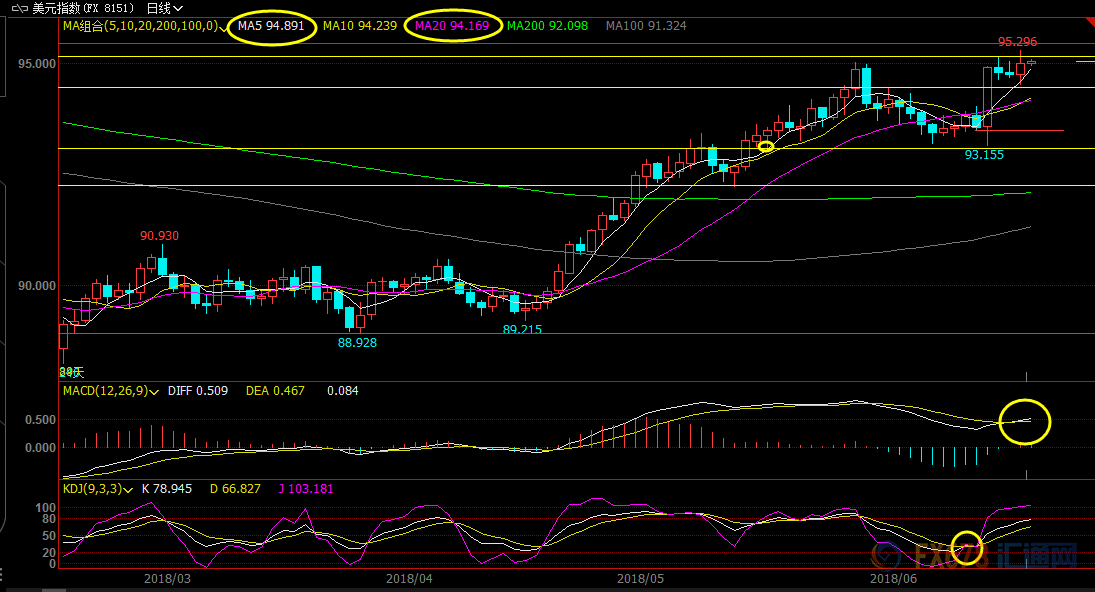Select the MA5 94.891 legend label
The width and height of the screenshot is (1095, 592).
tap(271, 26)
